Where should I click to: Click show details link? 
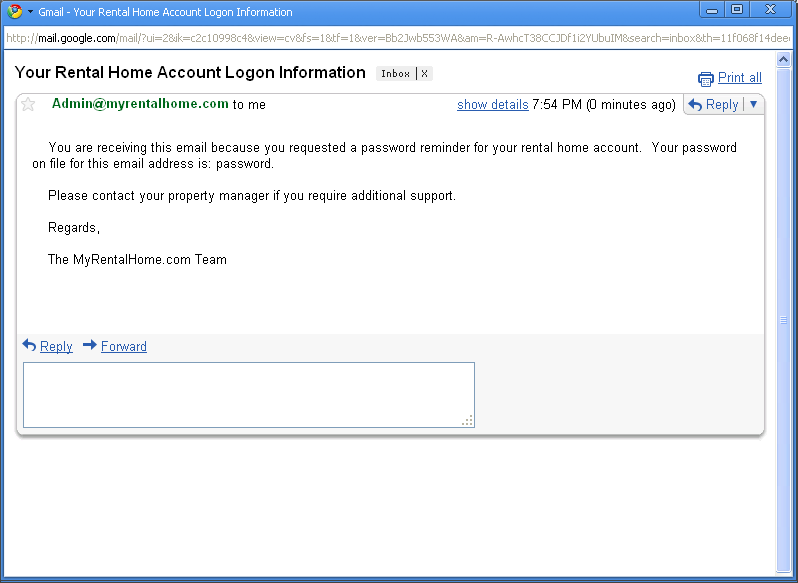pos(493,105)
